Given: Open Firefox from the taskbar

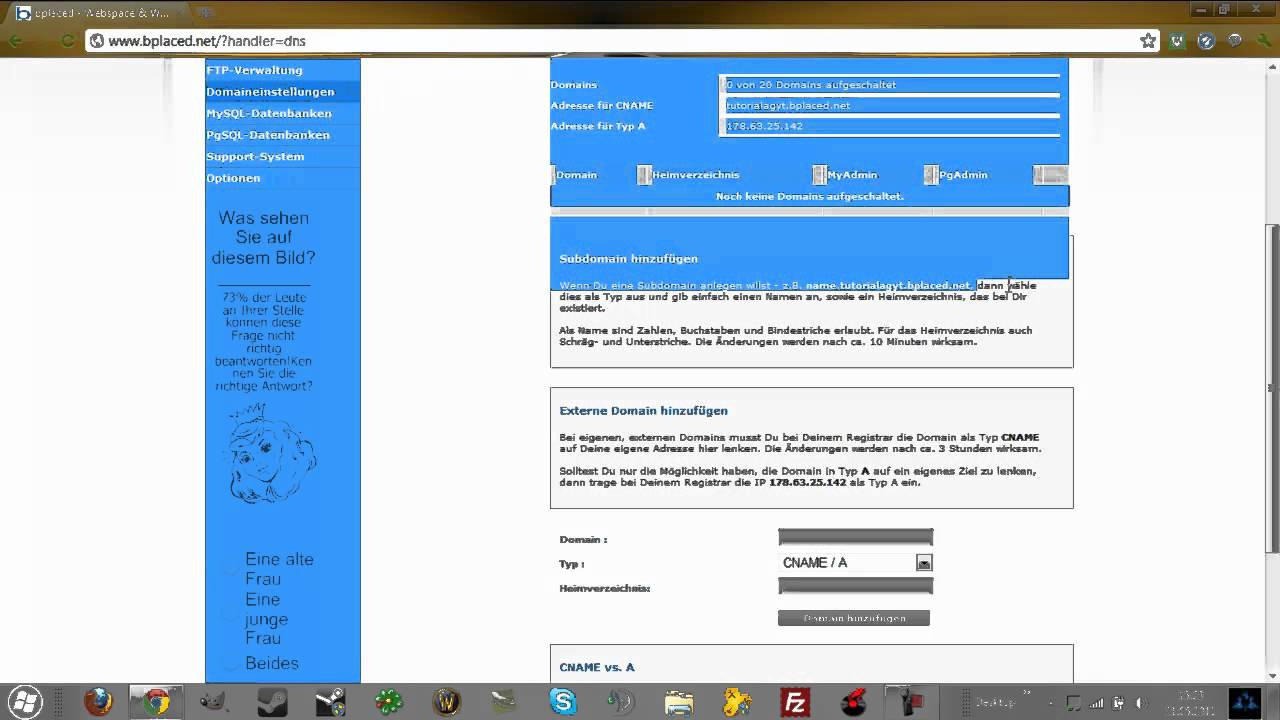Looking at the screenshot, I should pos(98,702).
